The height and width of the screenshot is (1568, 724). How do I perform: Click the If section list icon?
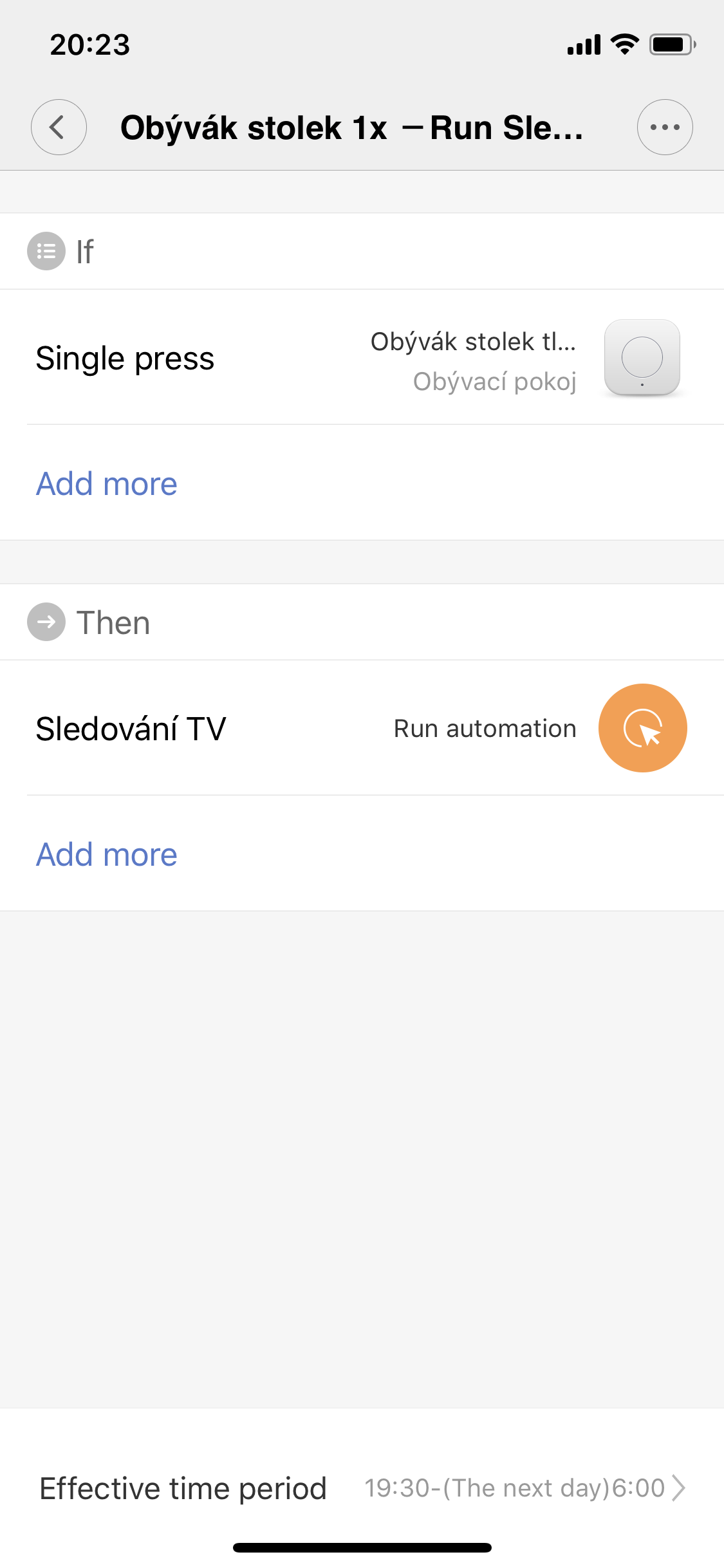click(46, 251)
